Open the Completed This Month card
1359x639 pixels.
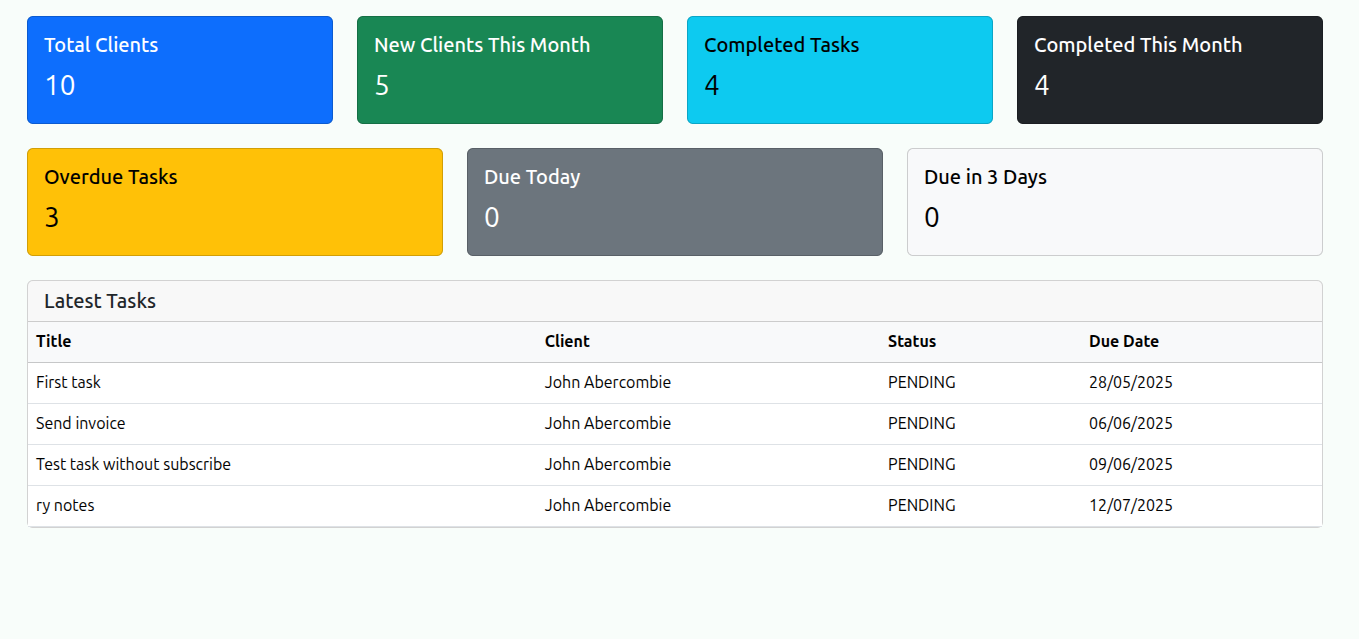pos(1169,69)
